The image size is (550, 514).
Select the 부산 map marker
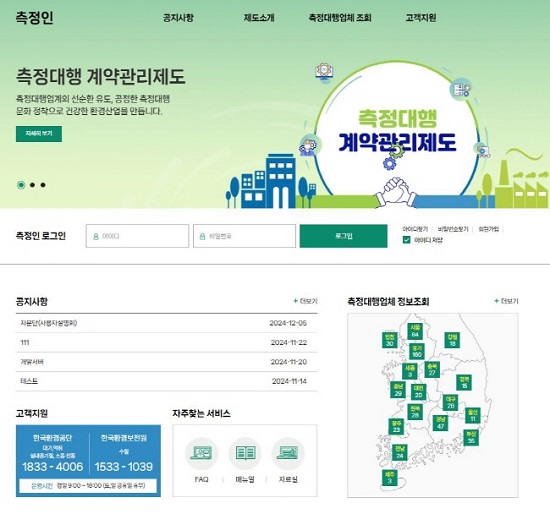pyautogui.click(x=471, y=437)
